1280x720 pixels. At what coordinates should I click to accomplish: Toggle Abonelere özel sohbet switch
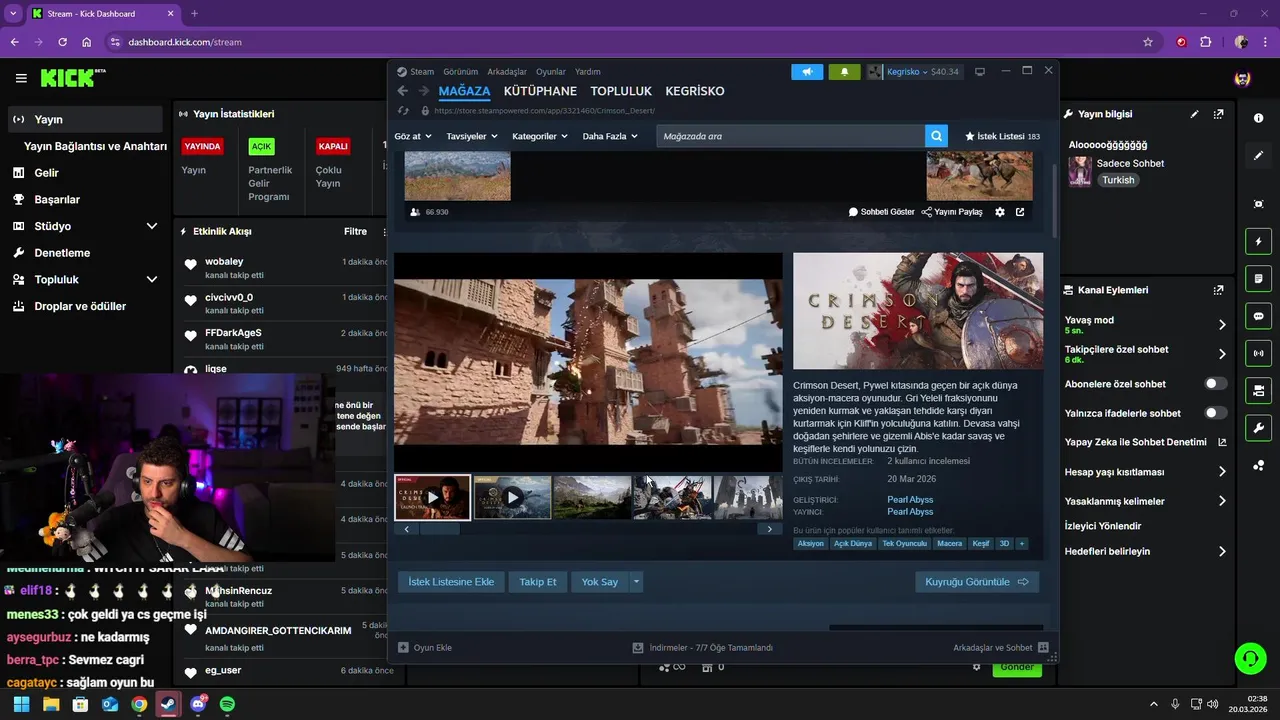[x=1216, y=384]
